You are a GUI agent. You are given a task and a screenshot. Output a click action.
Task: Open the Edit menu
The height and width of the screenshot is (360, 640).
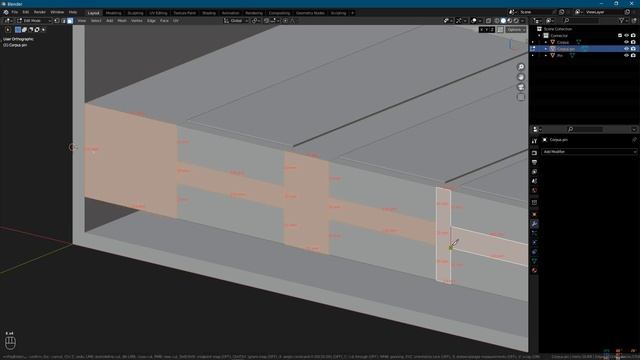click(x=26, y=12)
